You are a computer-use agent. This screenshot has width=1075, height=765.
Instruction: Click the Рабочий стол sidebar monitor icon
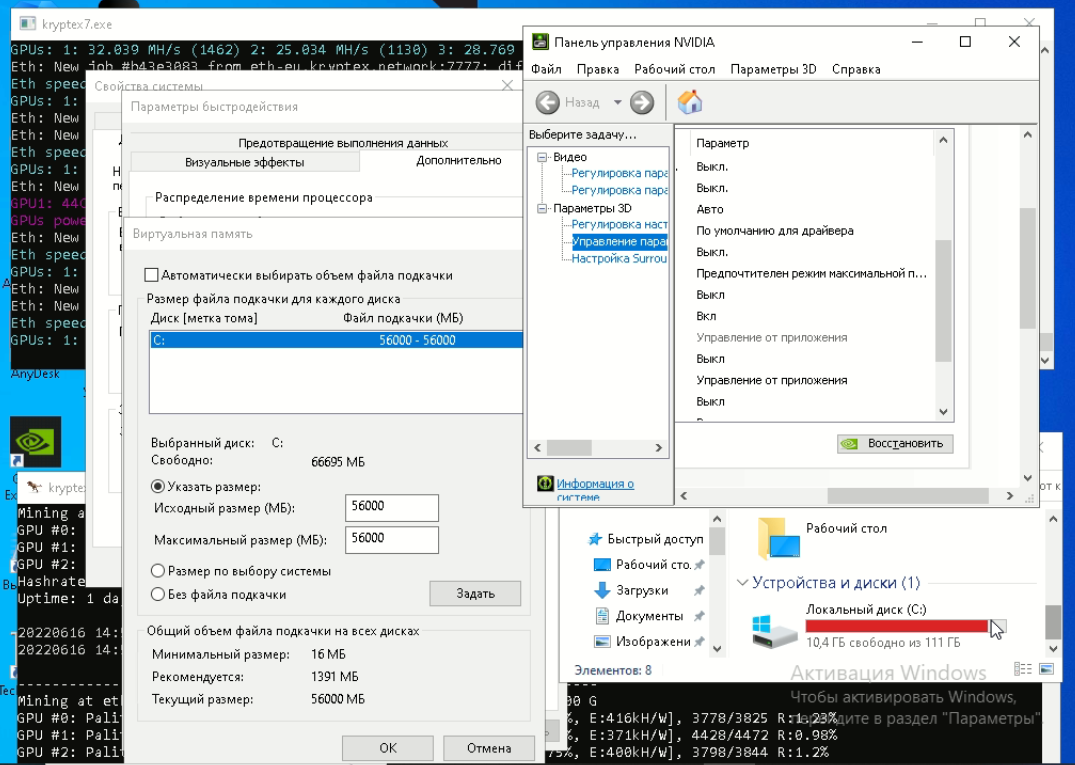(x=601, y=565)
